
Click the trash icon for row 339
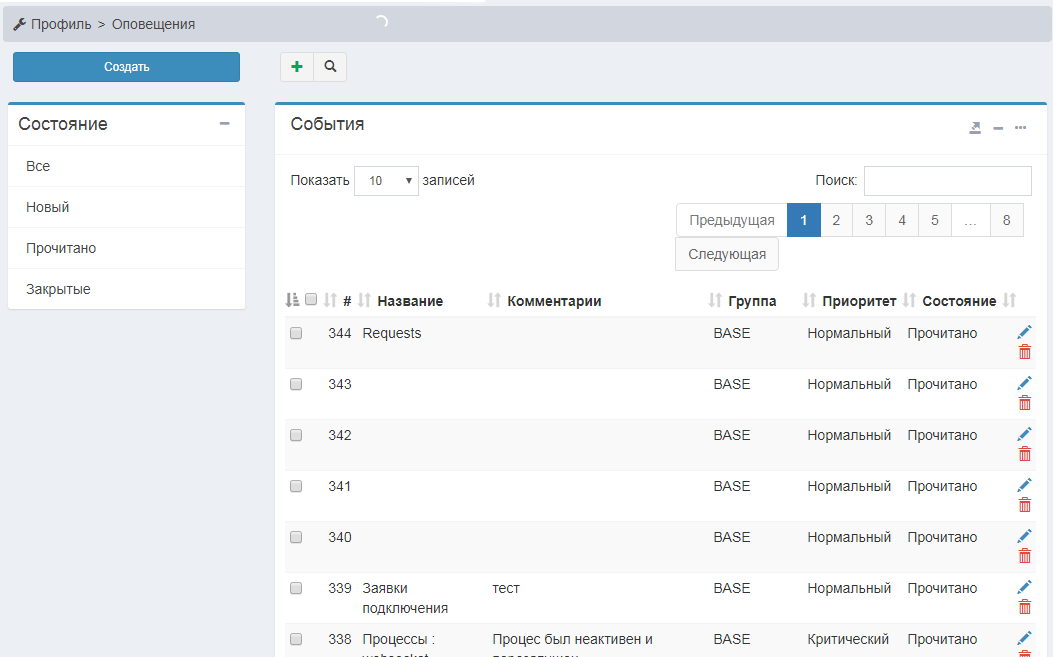(1024, 607)
